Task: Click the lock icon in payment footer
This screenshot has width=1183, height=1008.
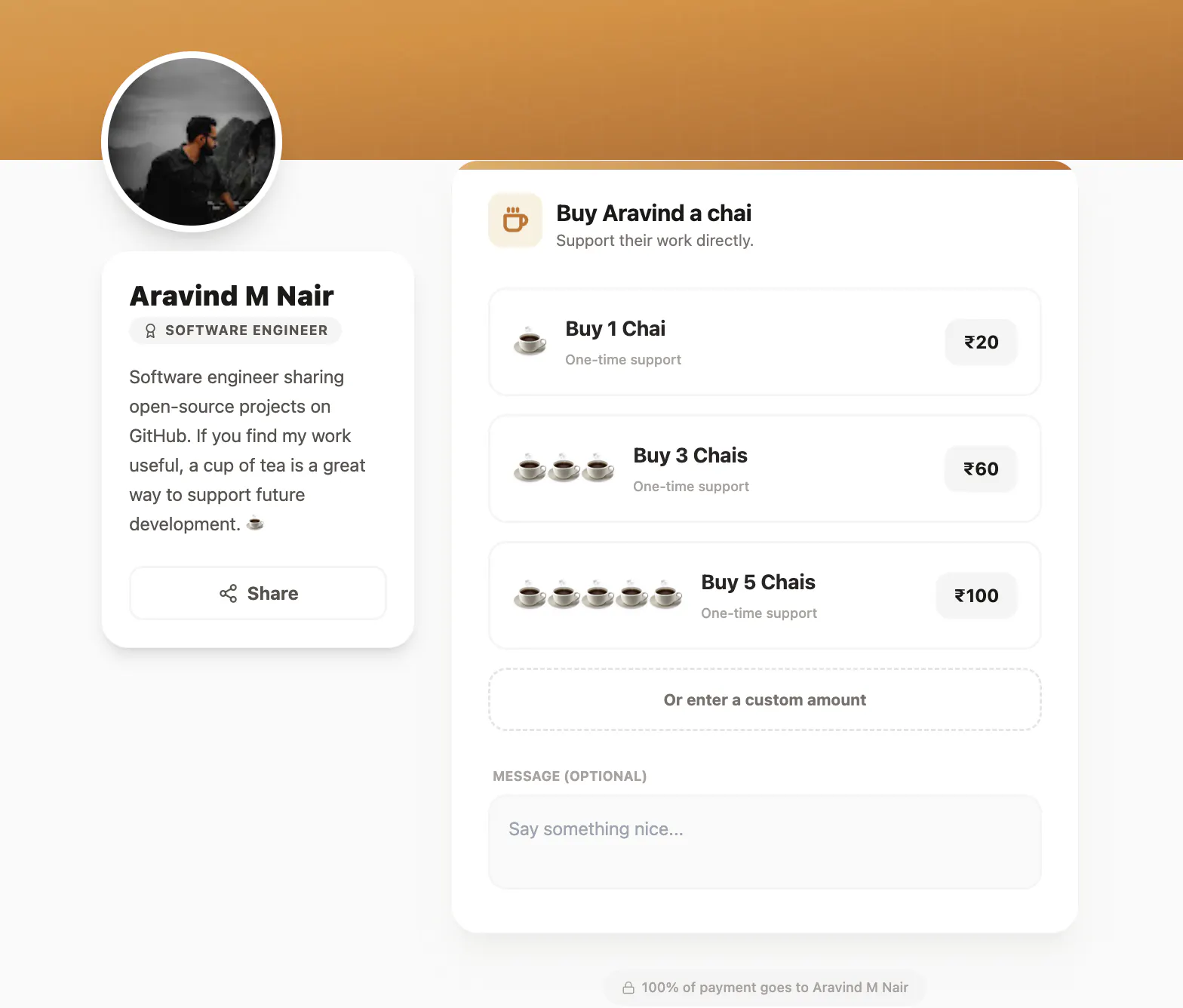Action: click(x=628, y=988)
